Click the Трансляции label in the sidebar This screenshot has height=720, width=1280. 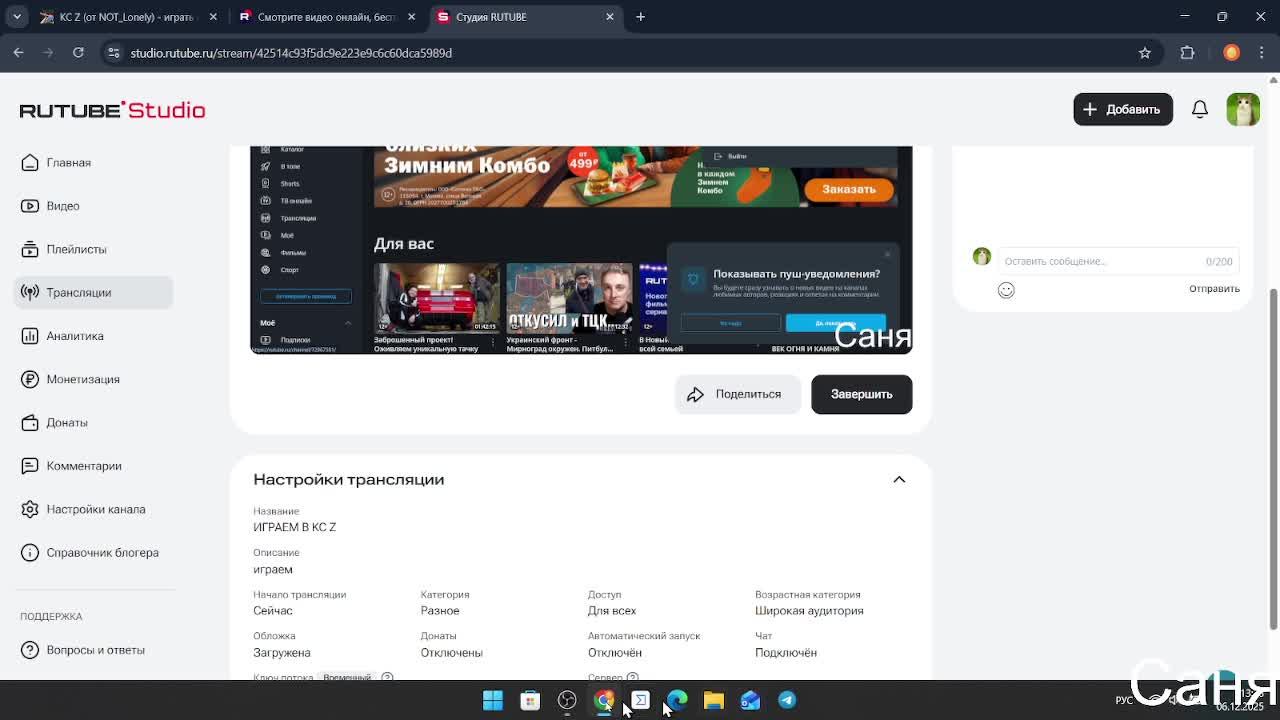[79, 293]
